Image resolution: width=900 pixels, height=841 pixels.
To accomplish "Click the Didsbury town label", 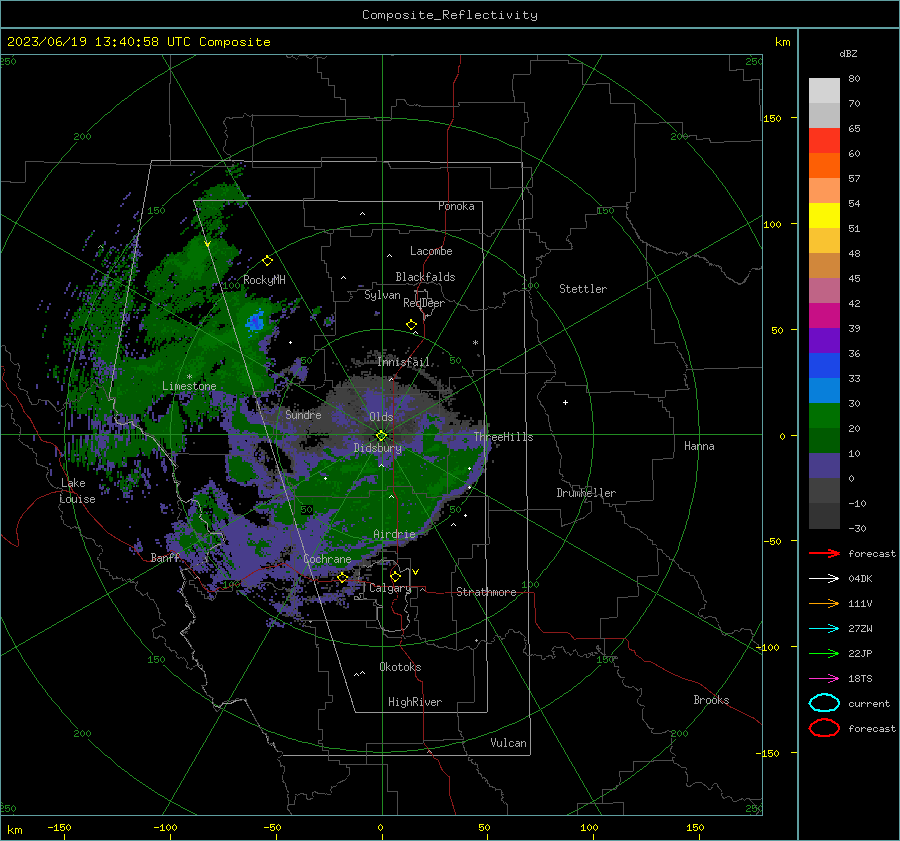I will tap(377, 448).
